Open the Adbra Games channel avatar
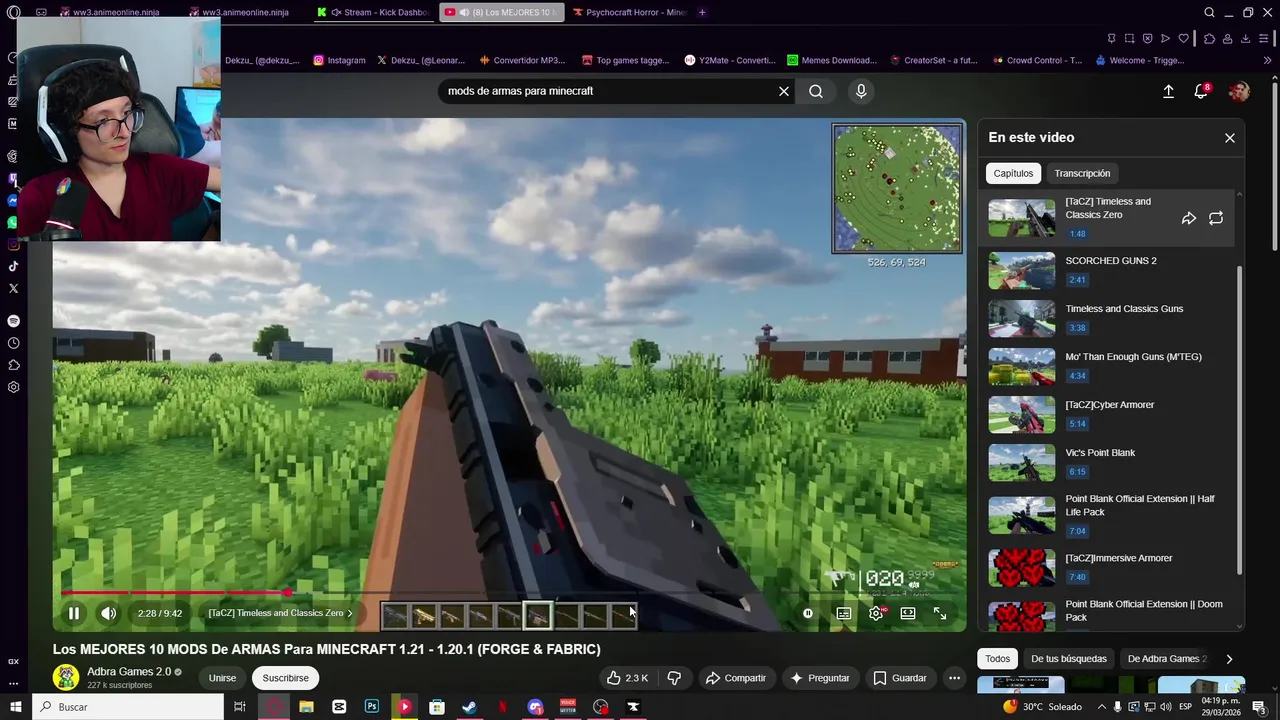1280x720 pixels. pyautogui.click(x=66, y=677)
